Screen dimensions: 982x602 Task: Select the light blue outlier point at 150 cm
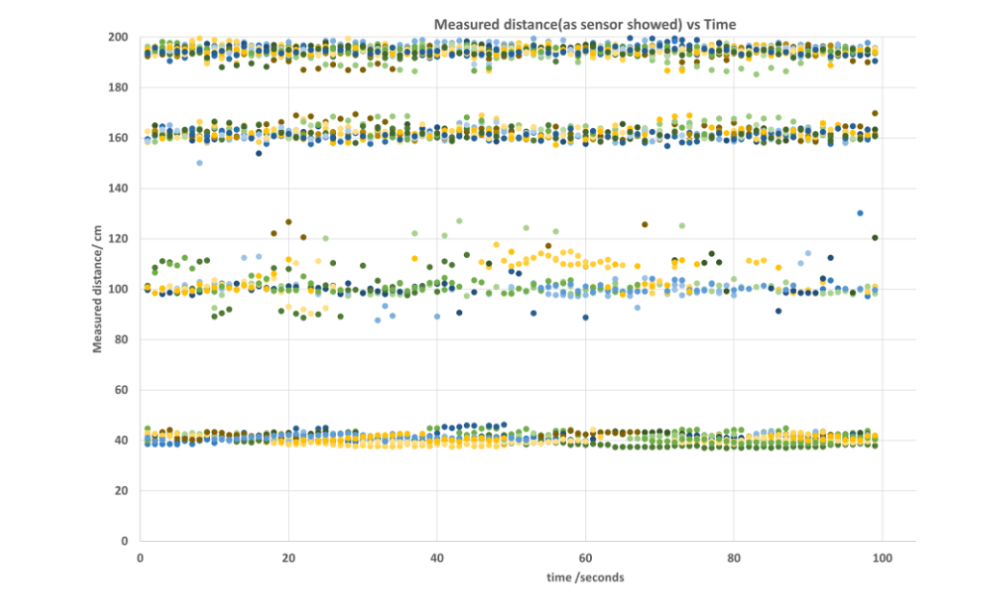click(199, 163)
